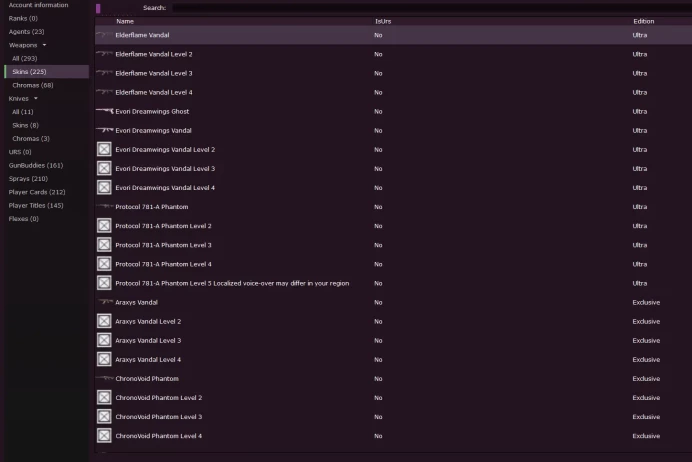This screenshot has height=462, width=692.
Task: Sort by the Edition column header
Action: click(x=643, y=21)
